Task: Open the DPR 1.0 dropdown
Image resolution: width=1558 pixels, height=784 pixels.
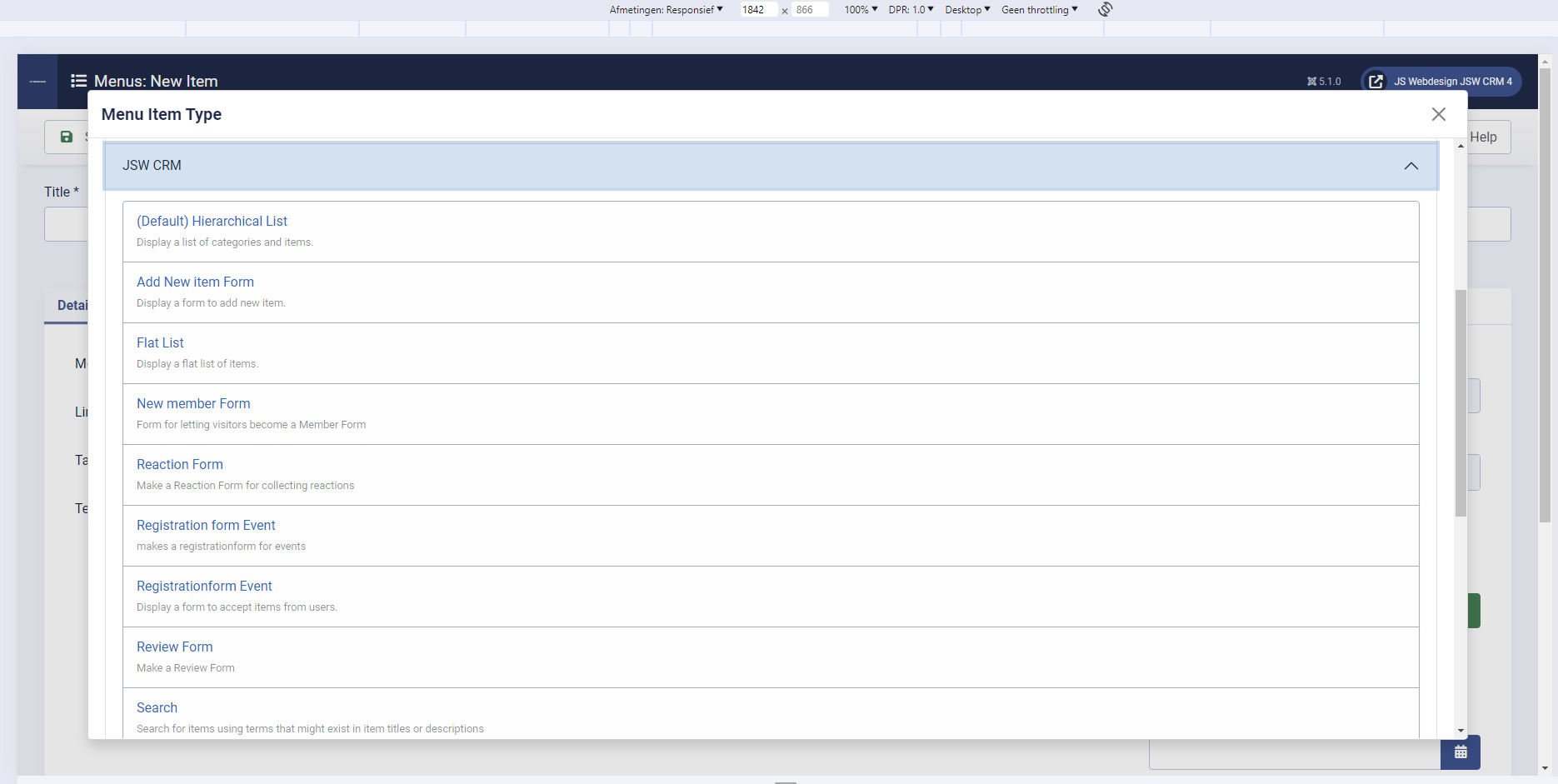Action: (911, 10)
